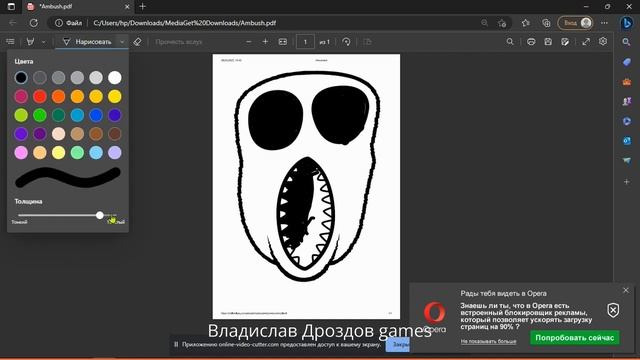The image size is (640, 360).
Task: Click the fit to page icon
Action: (x=282, y=42)
